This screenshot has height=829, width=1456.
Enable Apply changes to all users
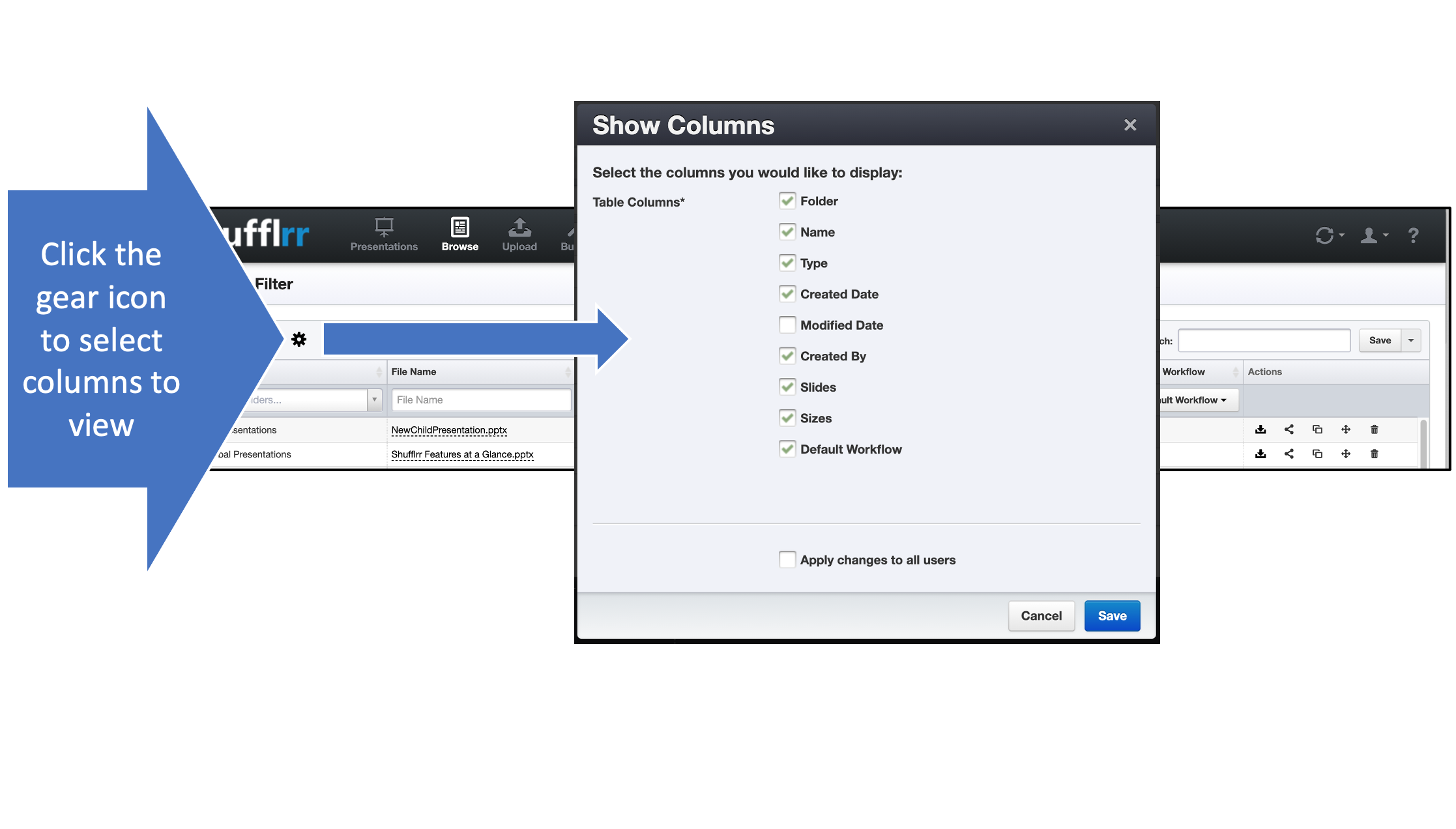click(788, 559)
